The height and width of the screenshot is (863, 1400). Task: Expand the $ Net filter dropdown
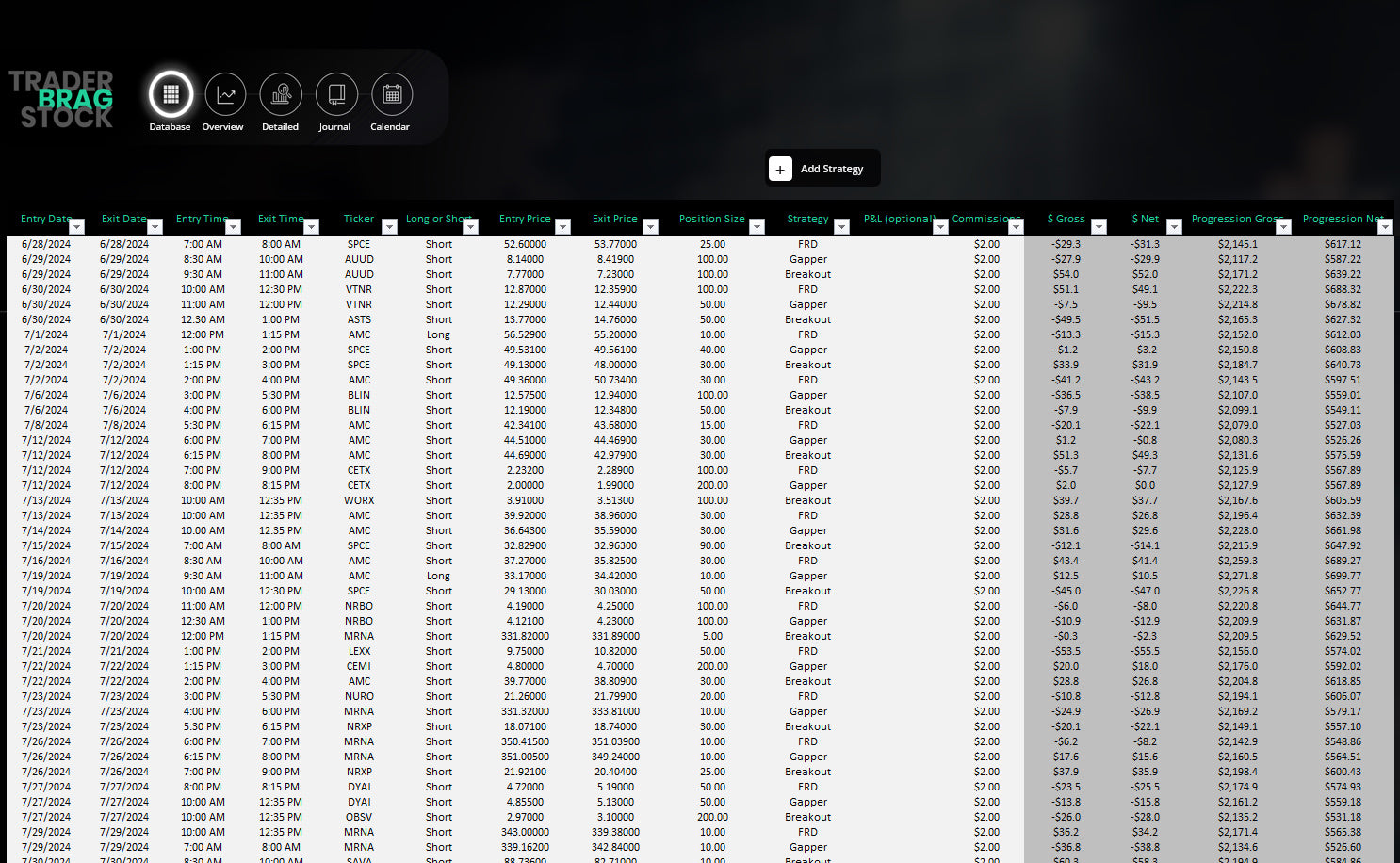(1174, 226)
